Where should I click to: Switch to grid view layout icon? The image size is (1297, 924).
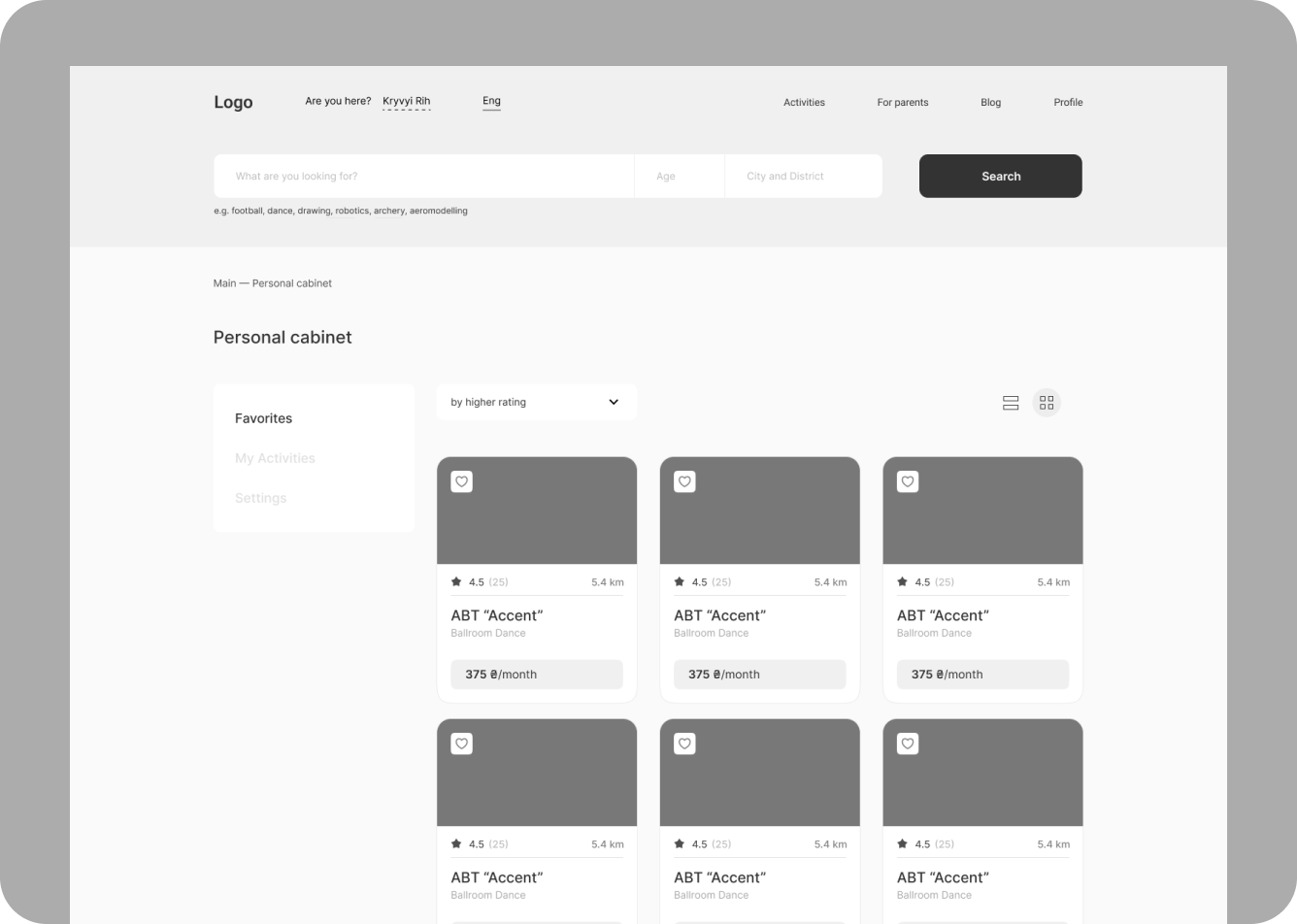coord(1046,403)
